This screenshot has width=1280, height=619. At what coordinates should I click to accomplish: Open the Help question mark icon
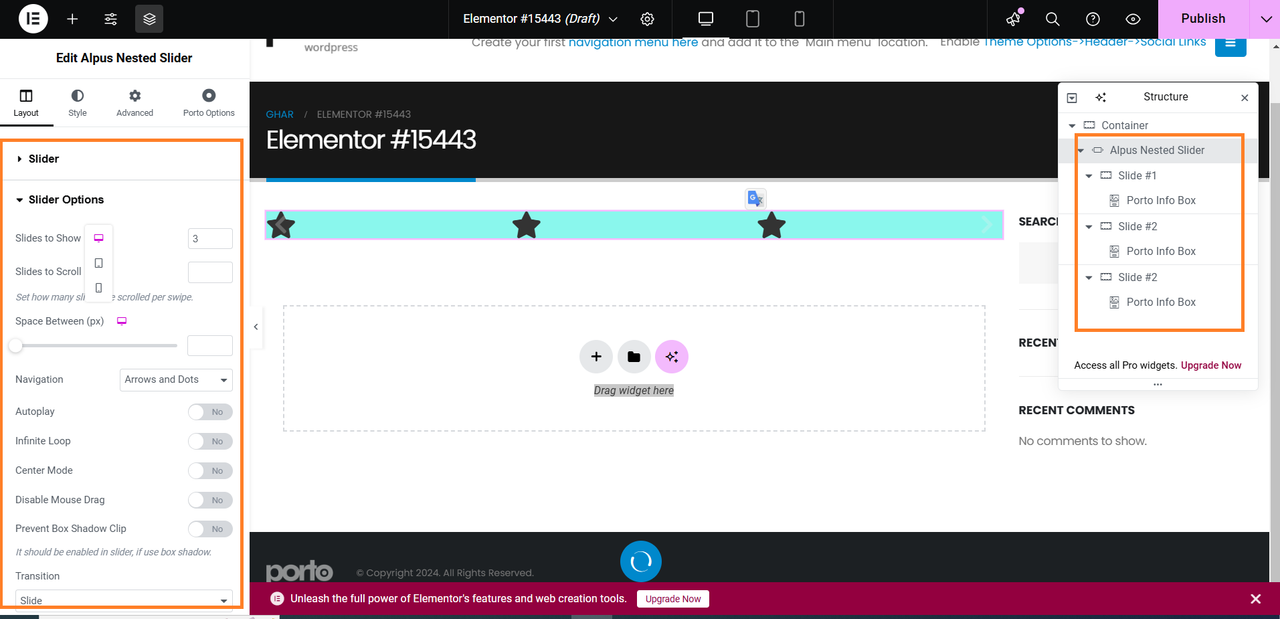[x=1093, y=19]
